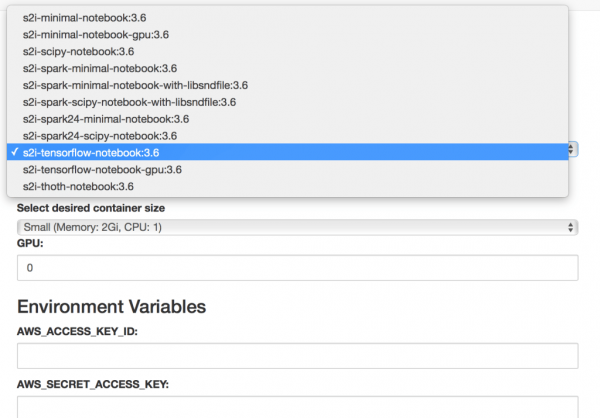Click the arrows on the container size select

click(571, 227)
